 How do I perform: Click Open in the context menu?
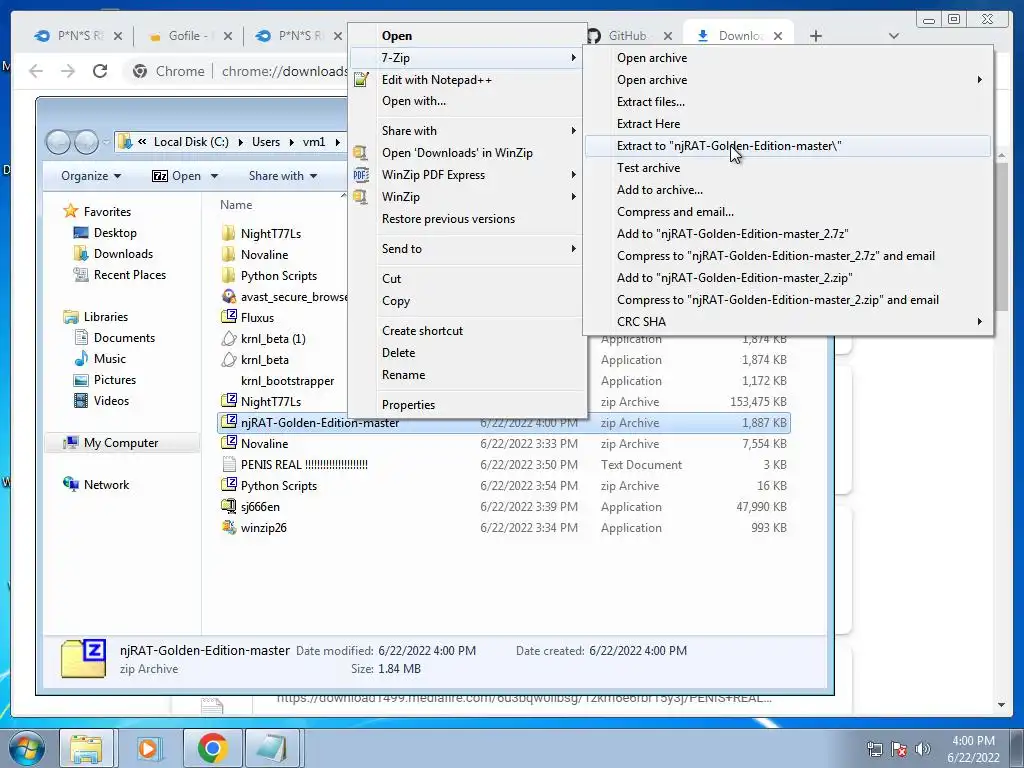point(466,36)
